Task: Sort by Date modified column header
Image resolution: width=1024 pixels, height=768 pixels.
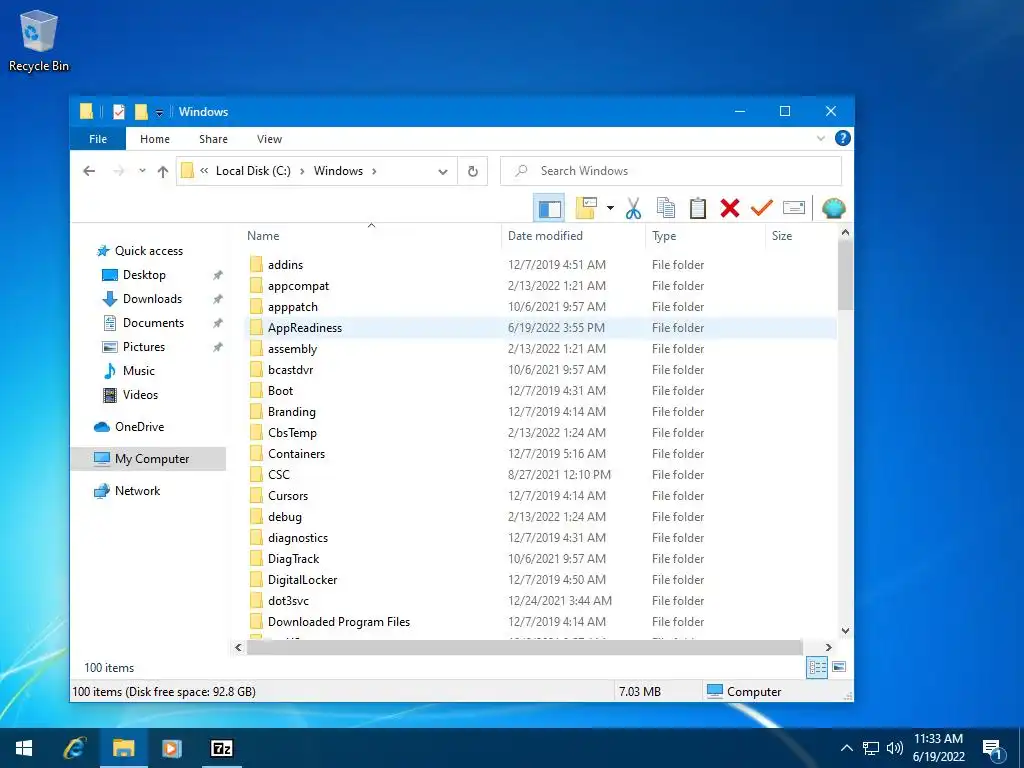Action: coord(545,236)
